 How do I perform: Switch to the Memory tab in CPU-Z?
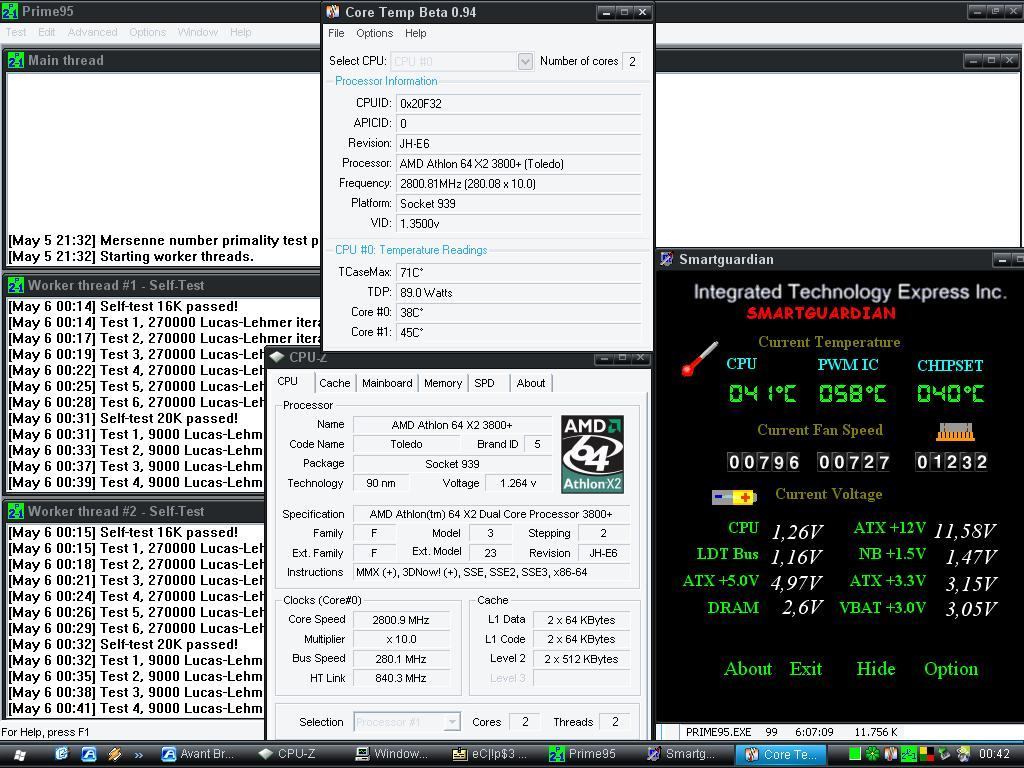443,383
